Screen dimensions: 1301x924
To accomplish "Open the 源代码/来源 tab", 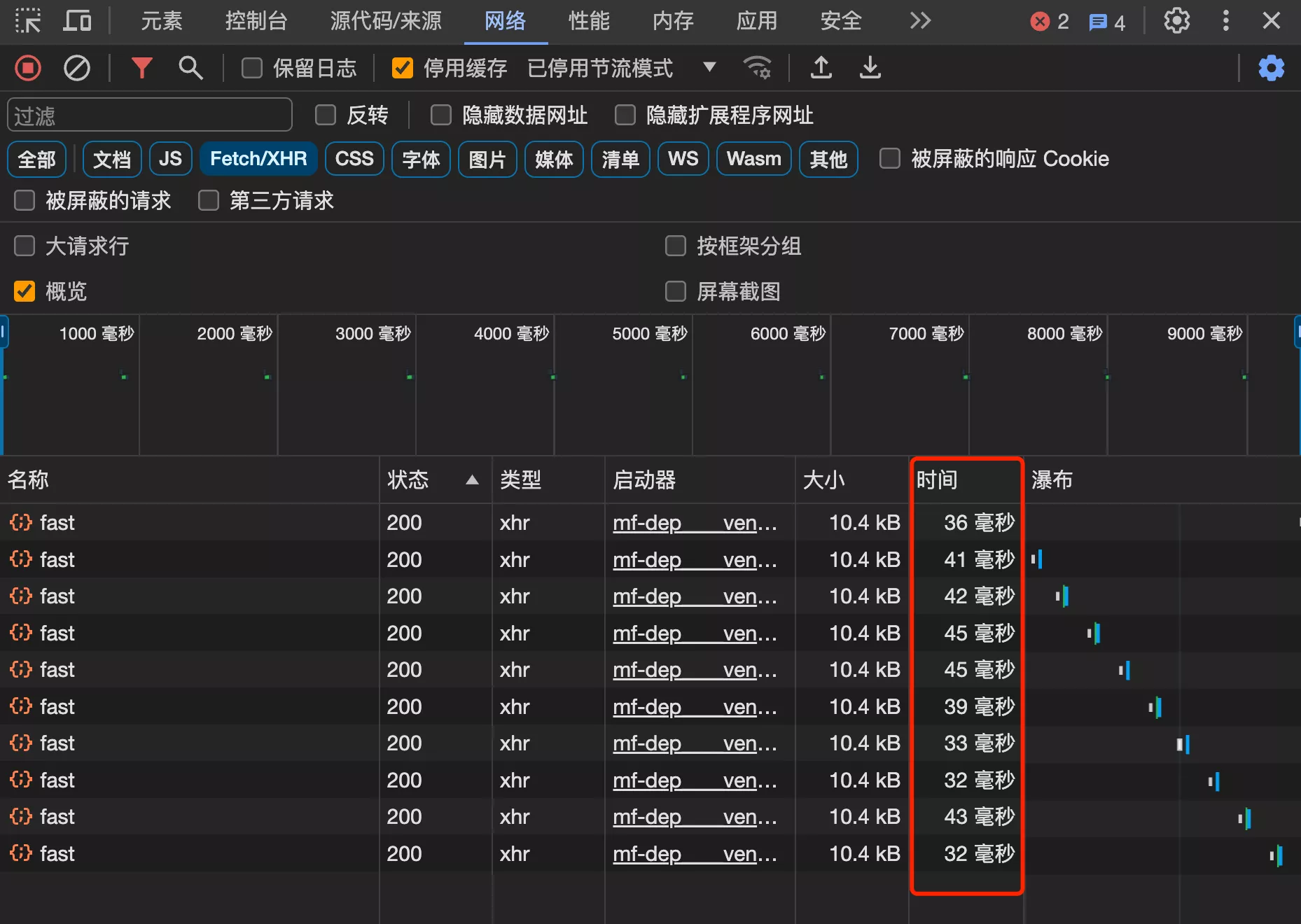I will 386,21.
